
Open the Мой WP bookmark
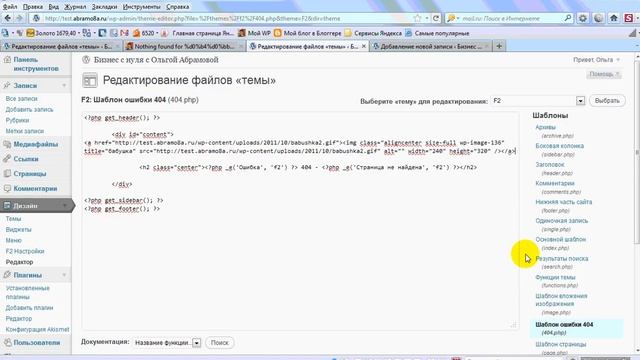(x=254, y=33)
